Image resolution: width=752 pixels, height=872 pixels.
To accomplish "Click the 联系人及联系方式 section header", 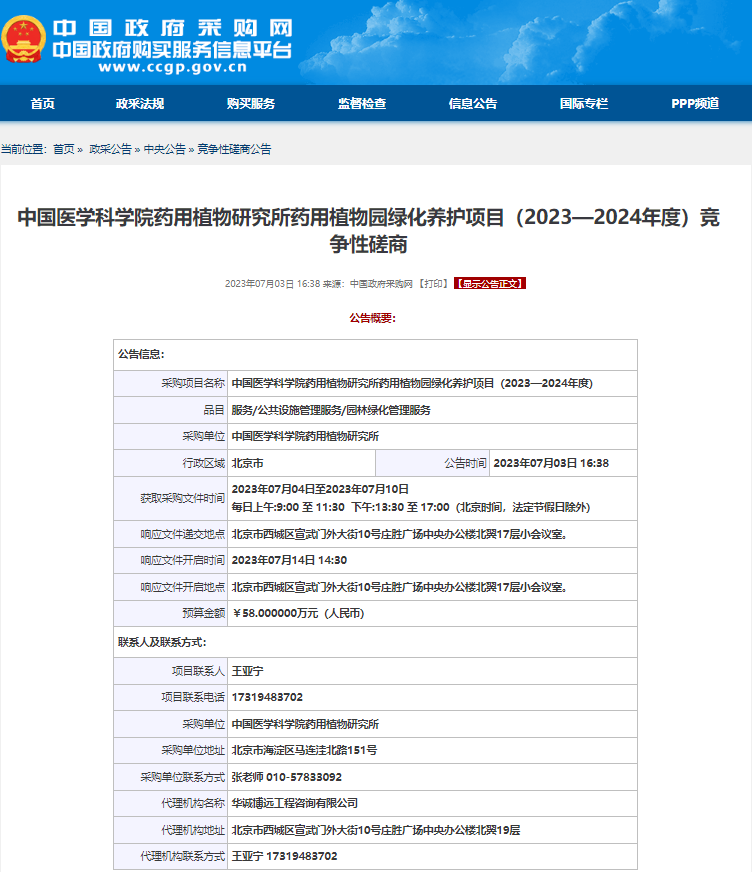I will point(162,642).
